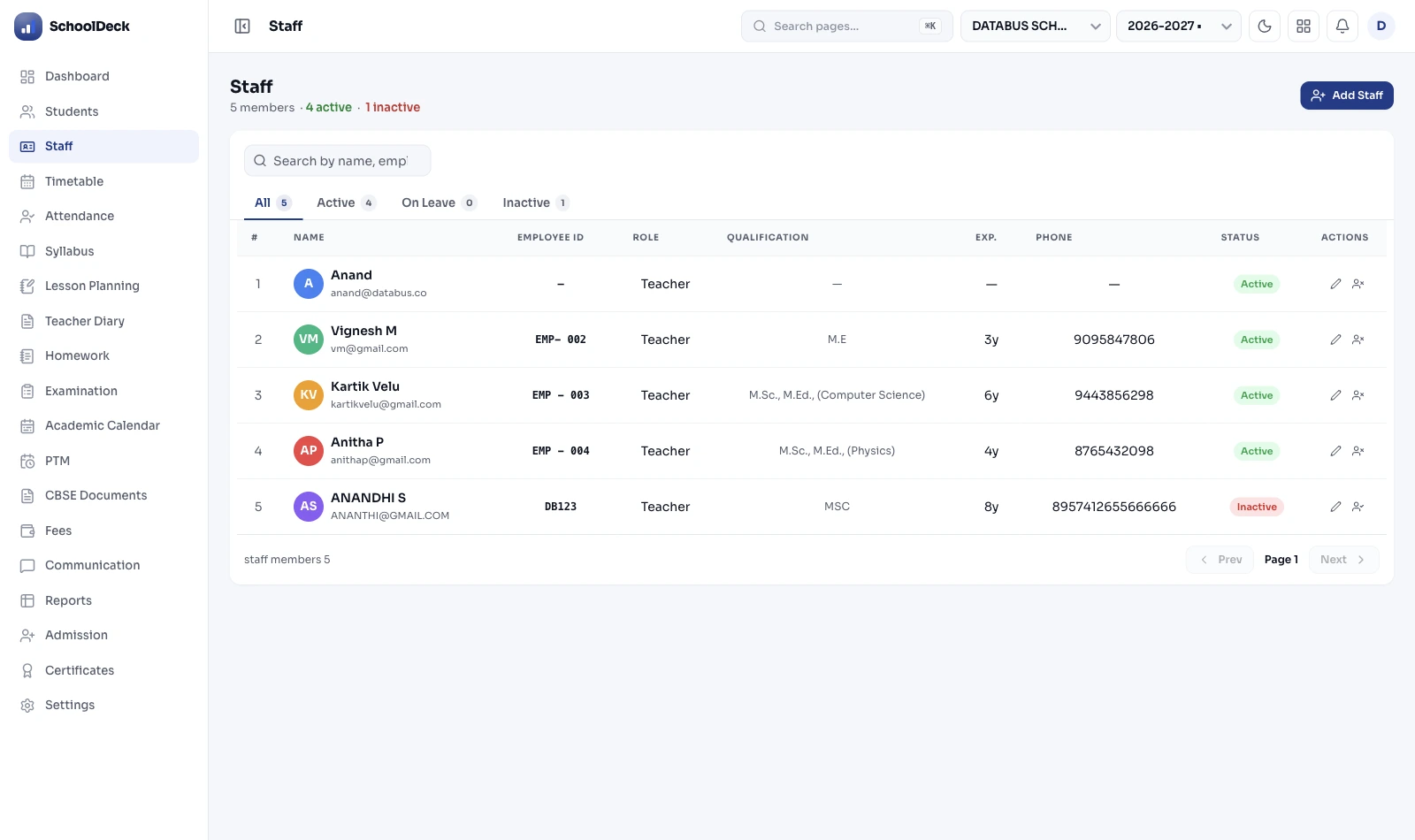Click ANANDHI S's AS avatar
The image size is (1415, 840).
click(x=309, y=507)
